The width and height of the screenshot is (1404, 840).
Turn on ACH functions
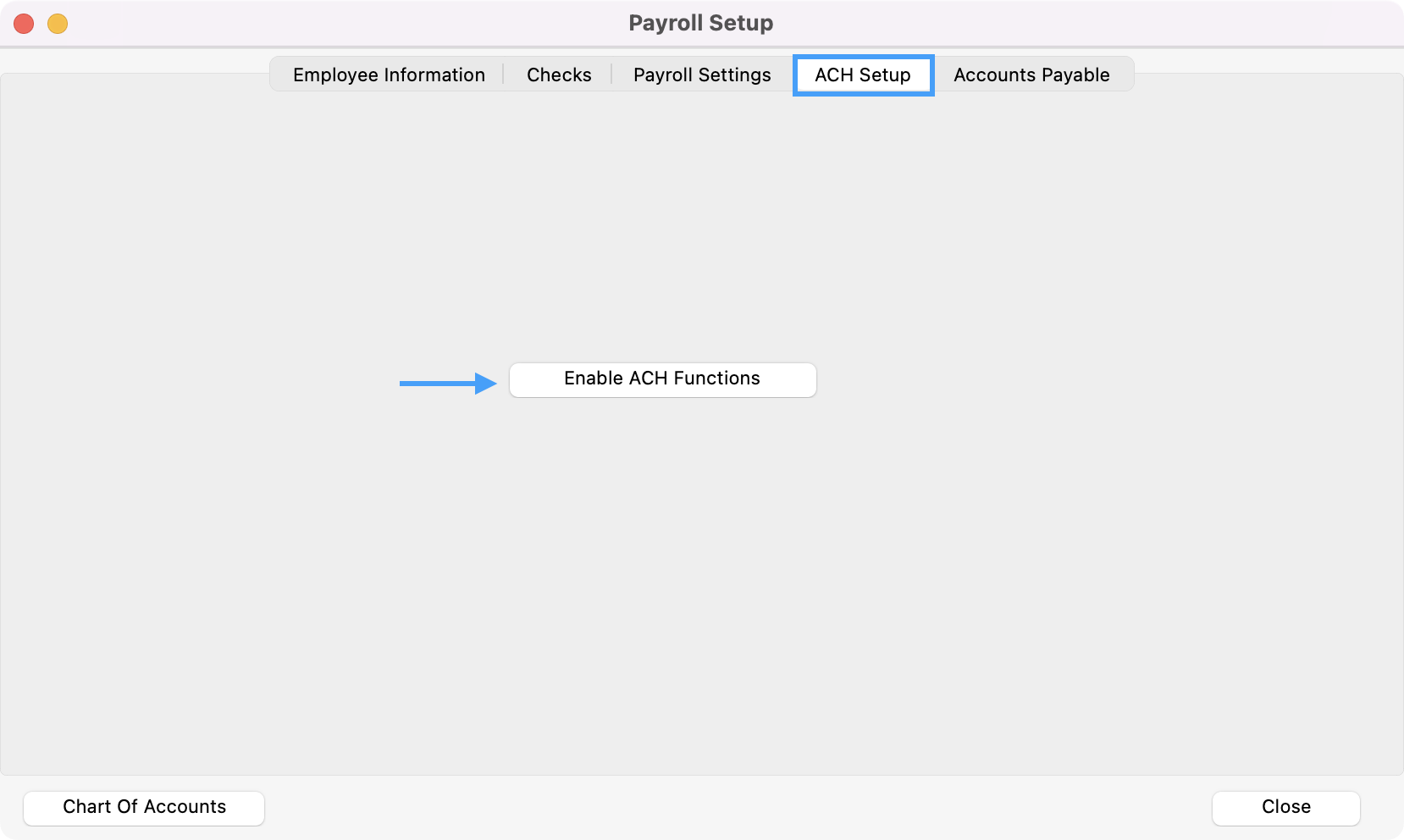[x=662, y=379]
